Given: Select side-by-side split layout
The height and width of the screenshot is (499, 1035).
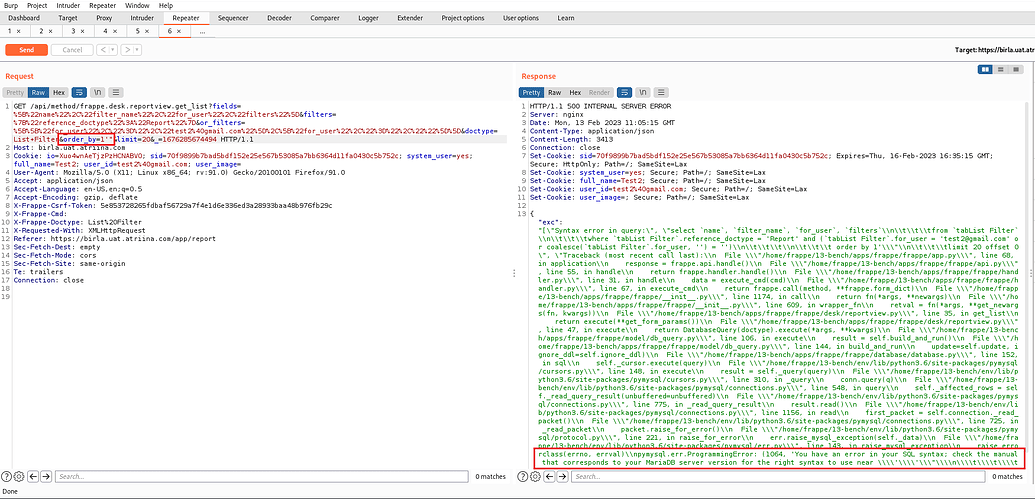Looking at the screenshot, I should point(985,69).
